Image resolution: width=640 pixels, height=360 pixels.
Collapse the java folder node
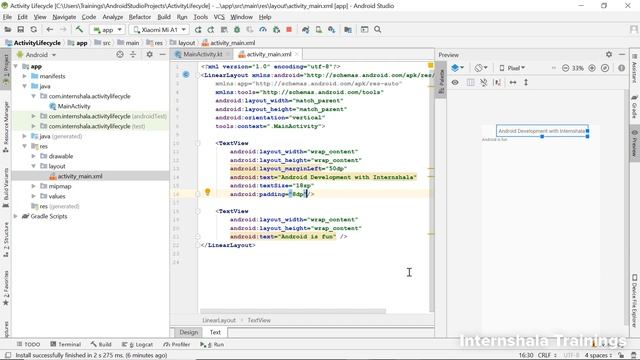pos(24,86)
